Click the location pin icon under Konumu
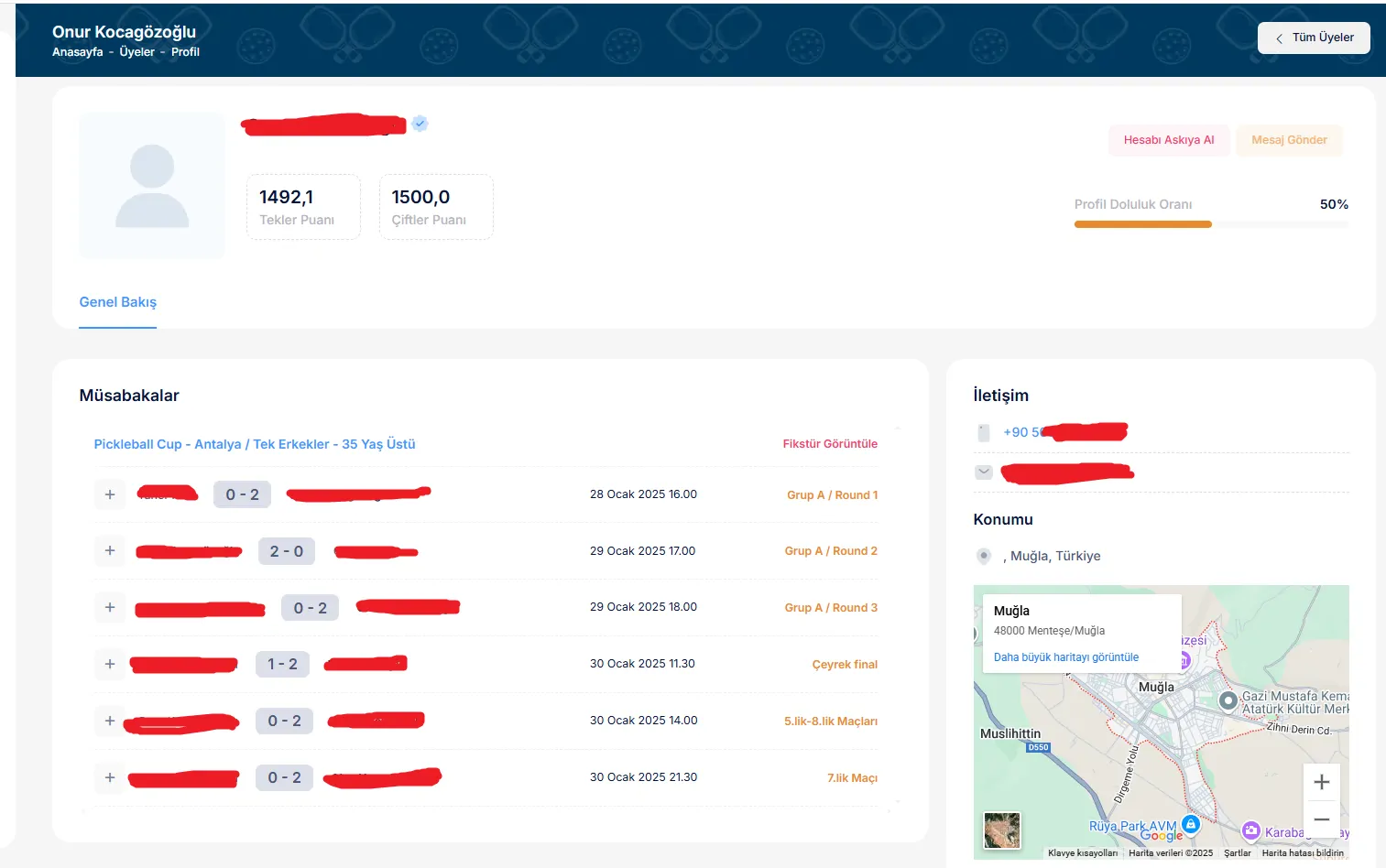The height and width of the screenshot is (868, 1386). (984, 556)
